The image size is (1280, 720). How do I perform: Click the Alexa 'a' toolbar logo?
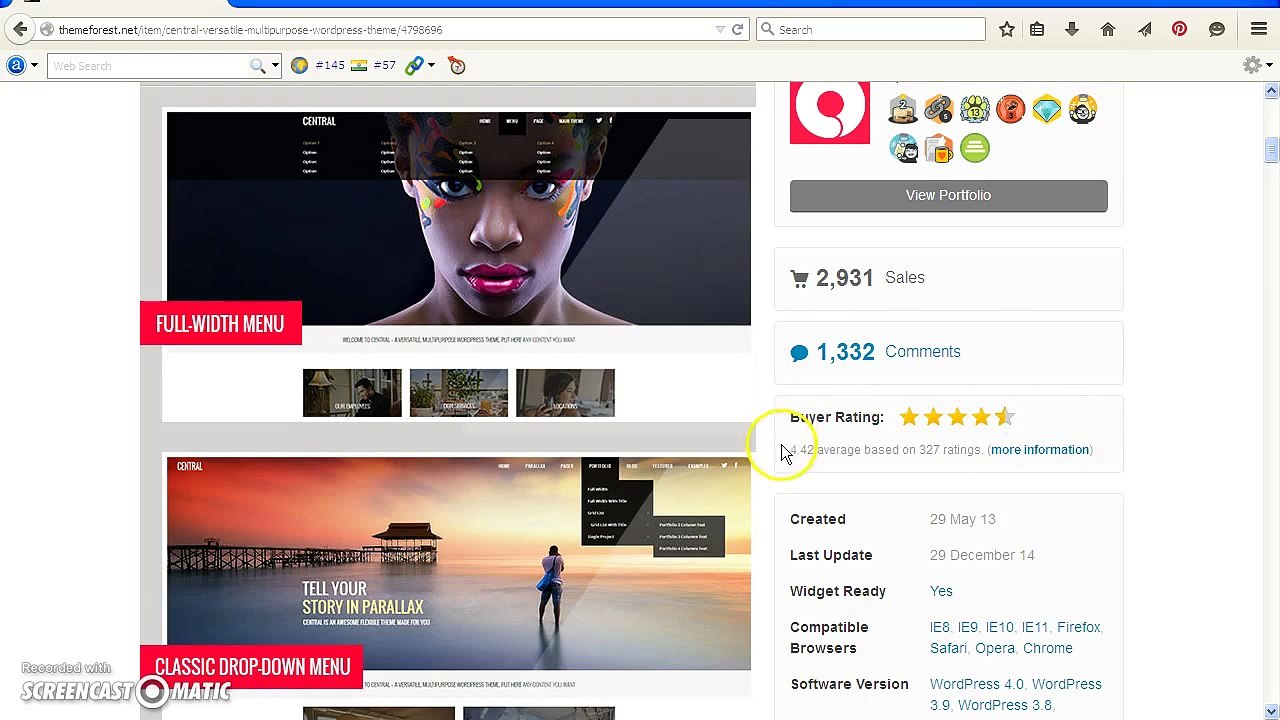(16, 65)
